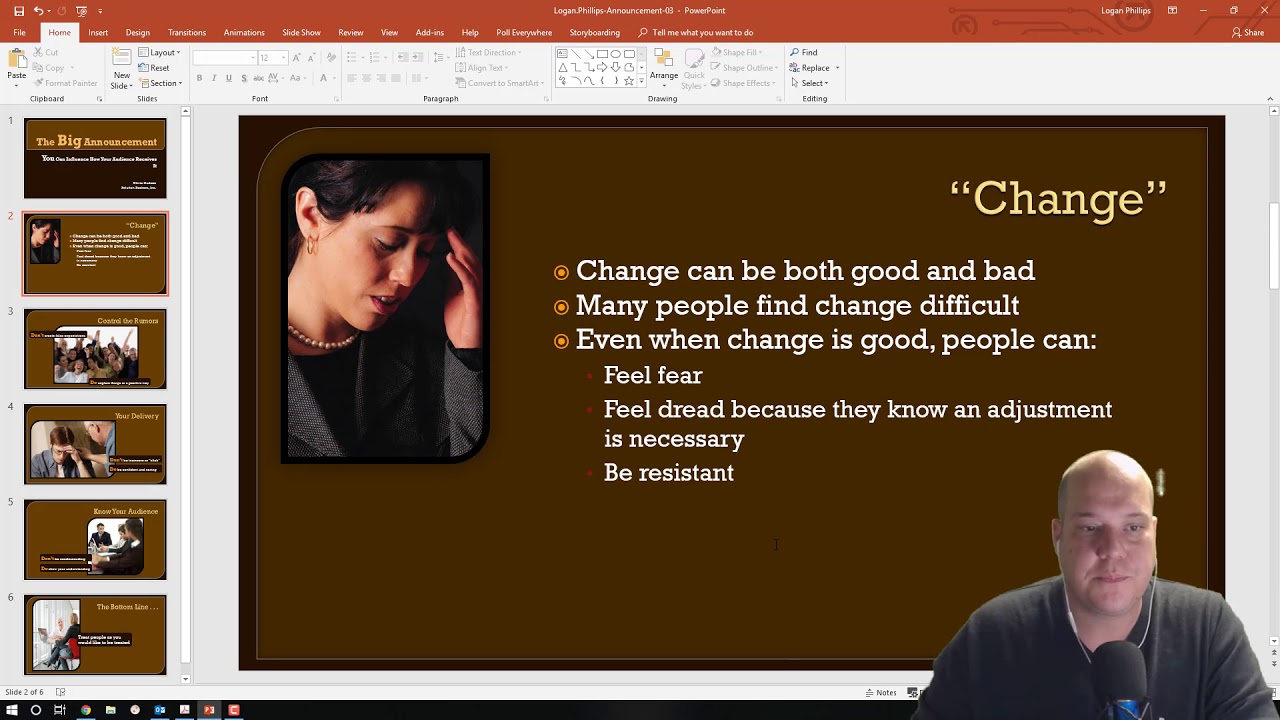
Task: Open the Layout dropdown
Action: (x=159, y=52)
